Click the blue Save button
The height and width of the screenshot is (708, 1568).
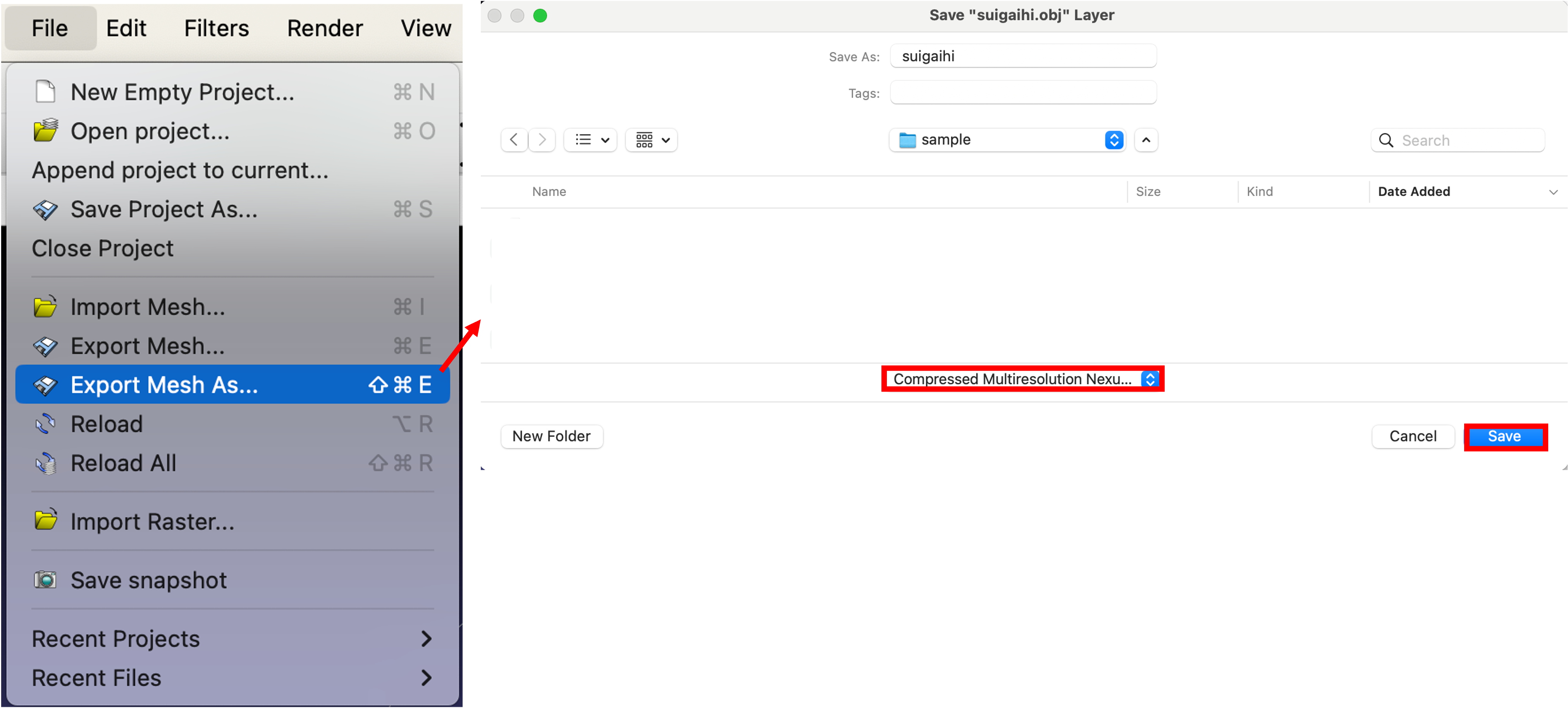[x=1505, y=437]
